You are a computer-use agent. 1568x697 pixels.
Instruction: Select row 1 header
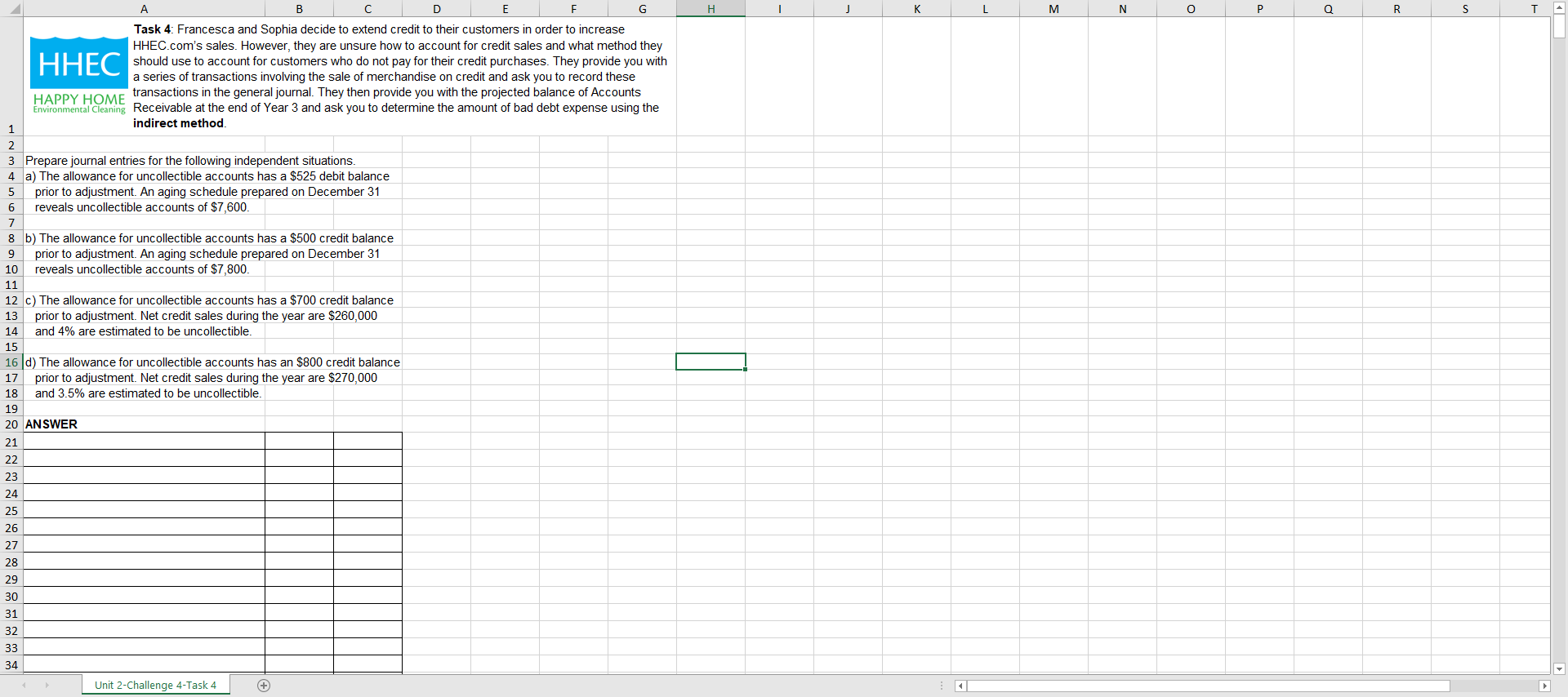click(x=11, y=77)
